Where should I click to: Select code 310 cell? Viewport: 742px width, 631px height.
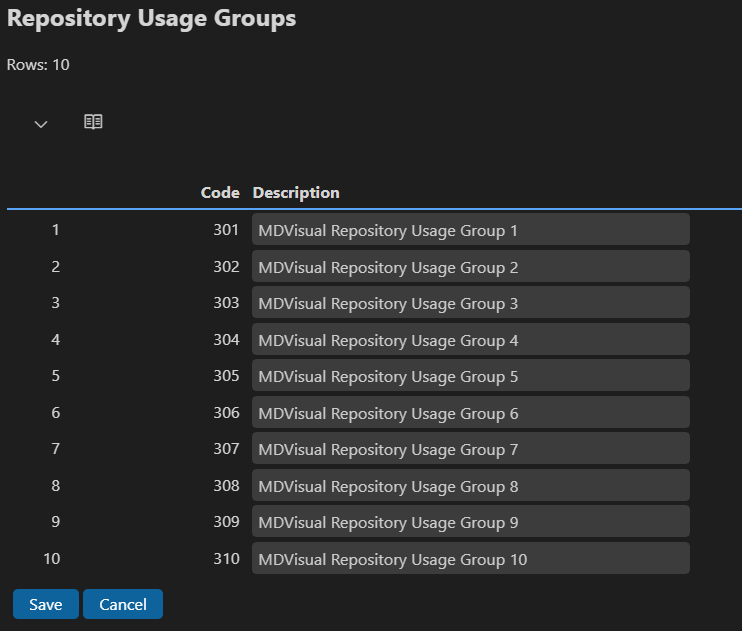coord(226,558)
